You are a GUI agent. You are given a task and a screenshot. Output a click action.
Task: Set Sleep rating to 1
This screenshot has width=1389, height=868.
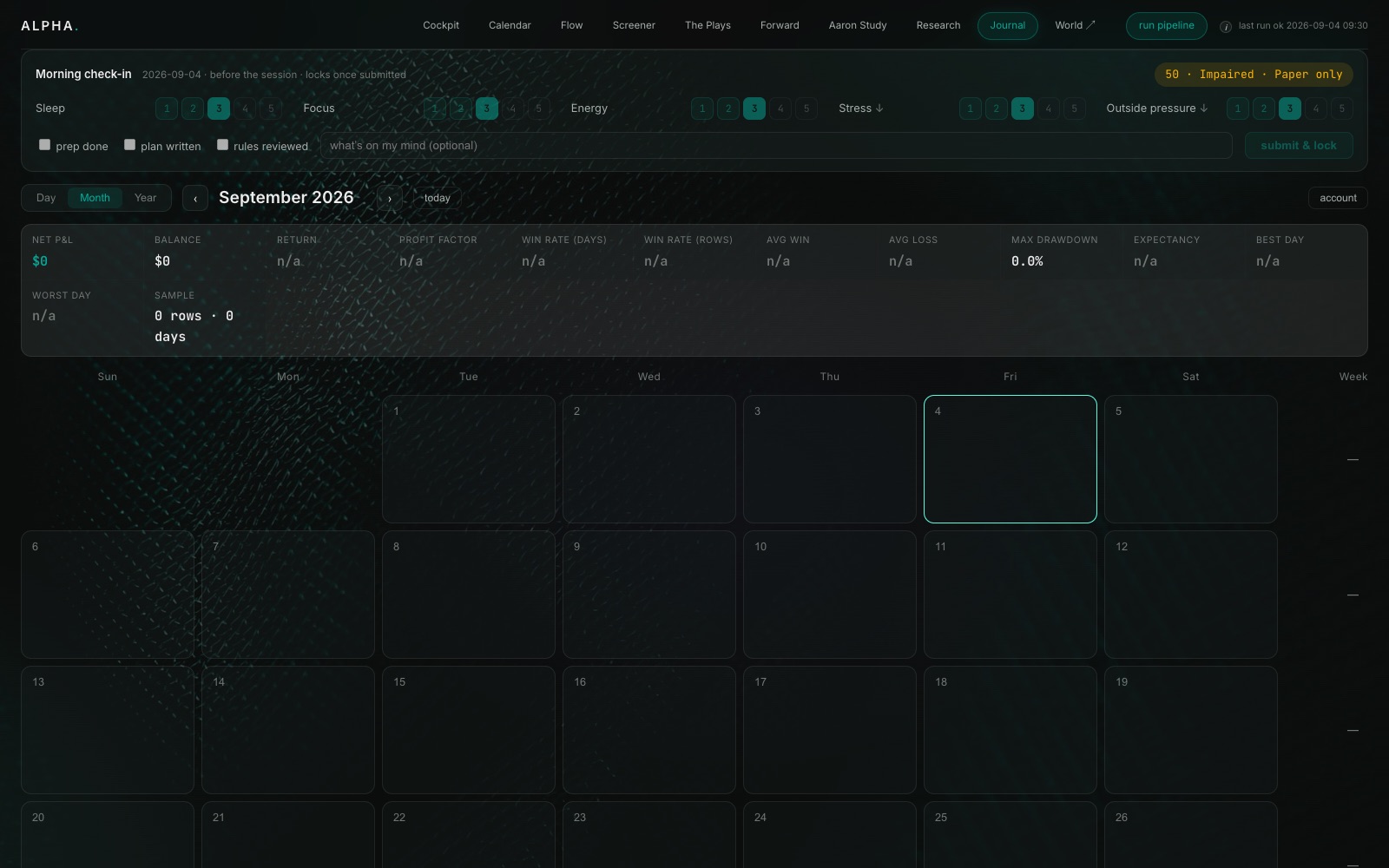tap(167, 108)
